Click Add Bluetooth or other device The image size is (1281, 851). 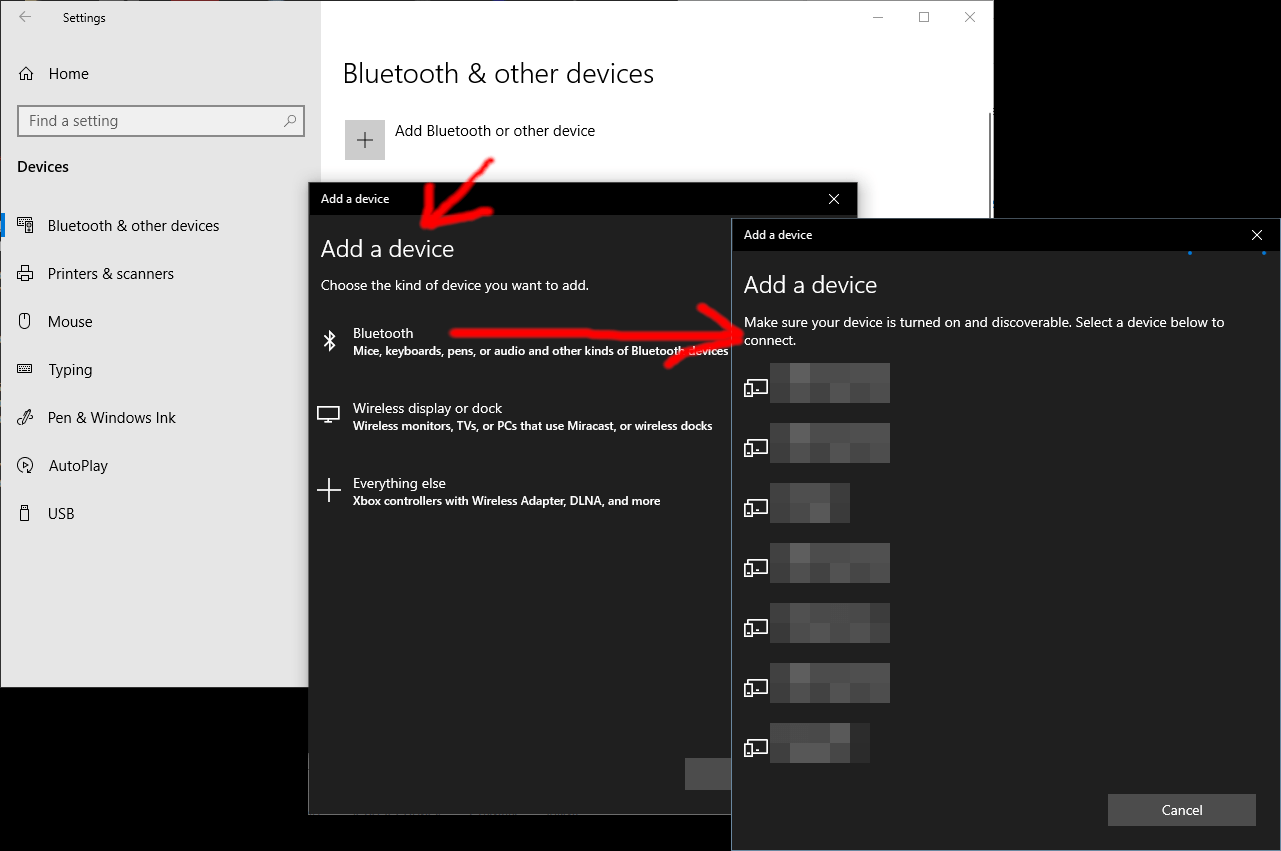pos(495,131)
